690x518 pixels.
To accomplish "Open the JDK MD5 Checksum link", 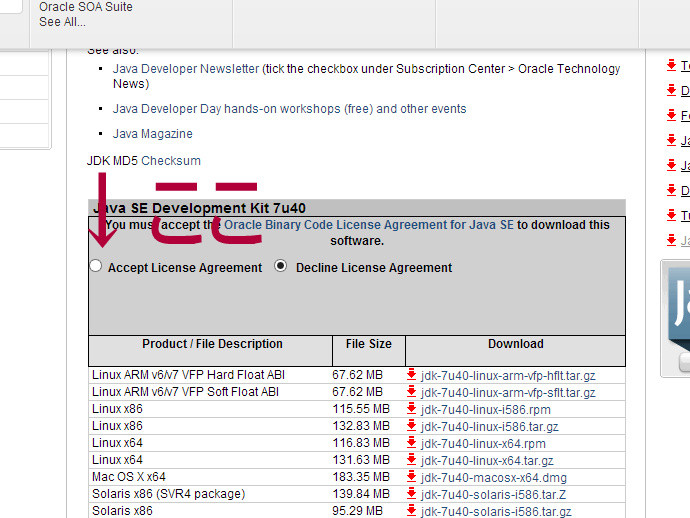I will [x=171, y=161].
